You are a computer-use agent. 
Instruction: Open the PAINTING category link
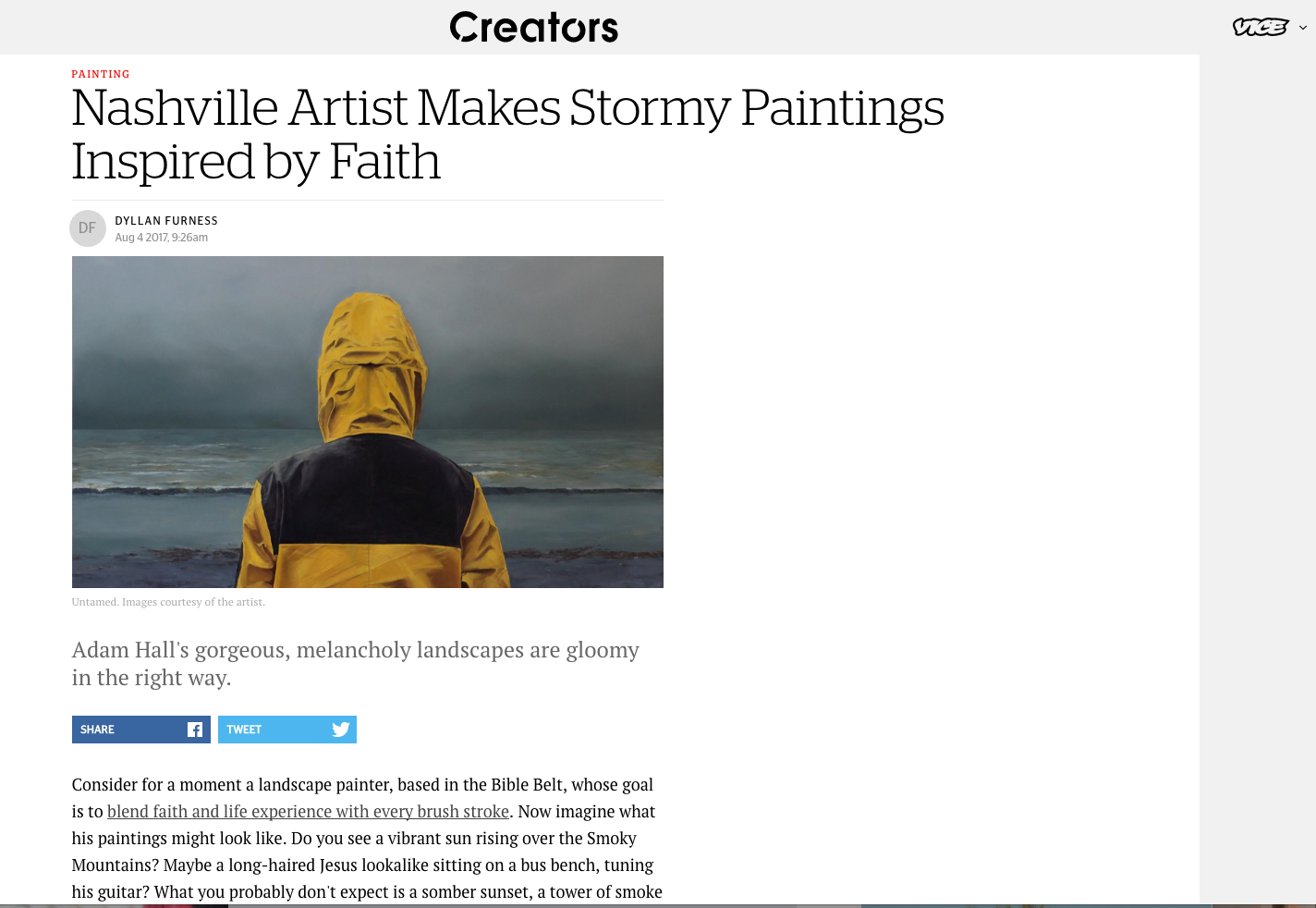(101, 74)
